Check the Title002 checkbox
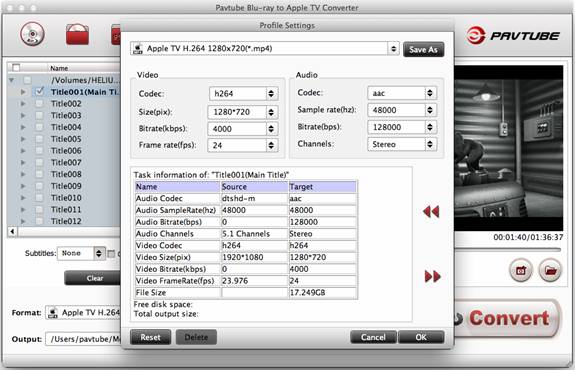This screenshot has width=575, height=370. pos(39,103)
